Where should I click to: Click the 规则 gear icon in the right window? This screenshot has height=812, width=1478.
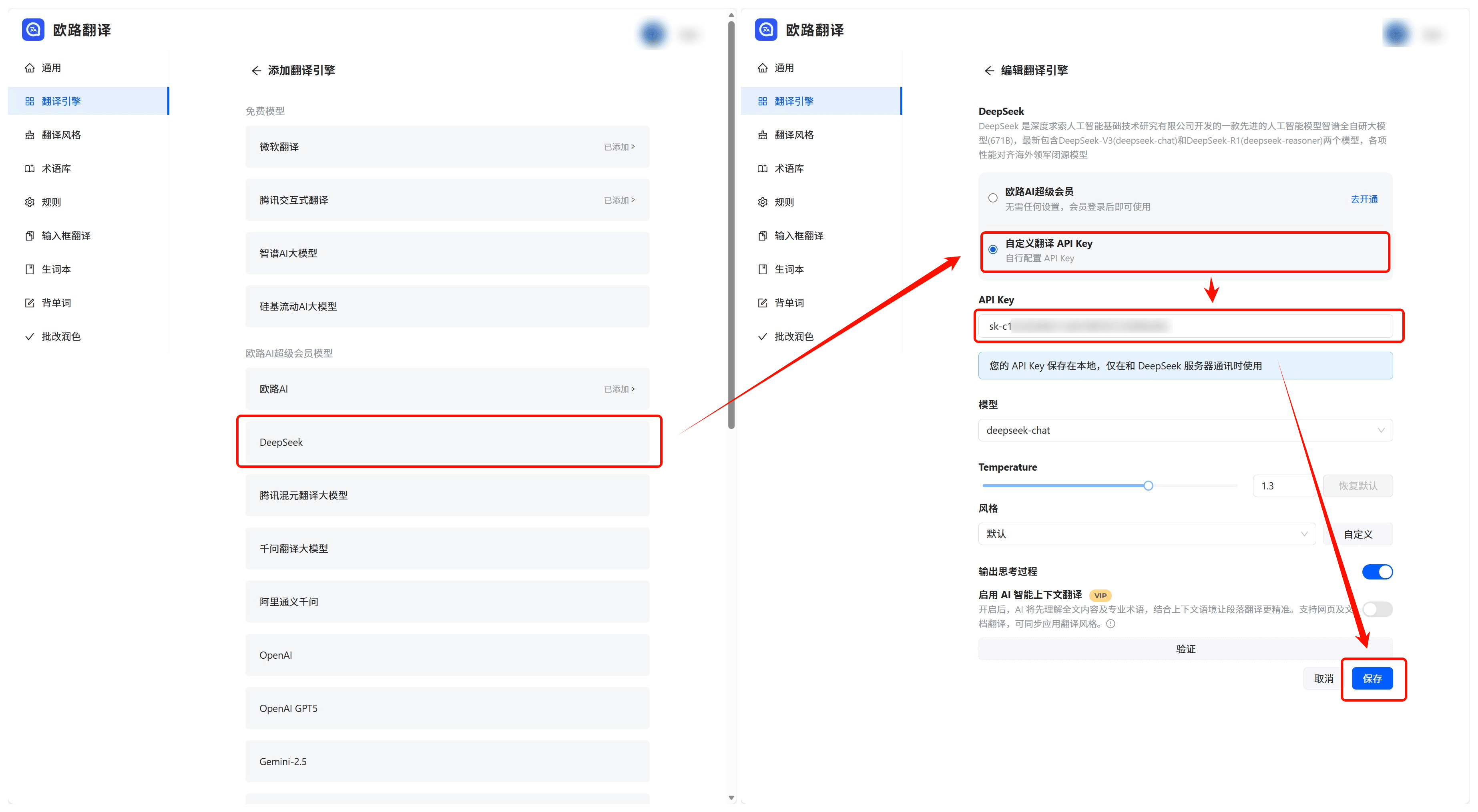[x=763, y=202]
